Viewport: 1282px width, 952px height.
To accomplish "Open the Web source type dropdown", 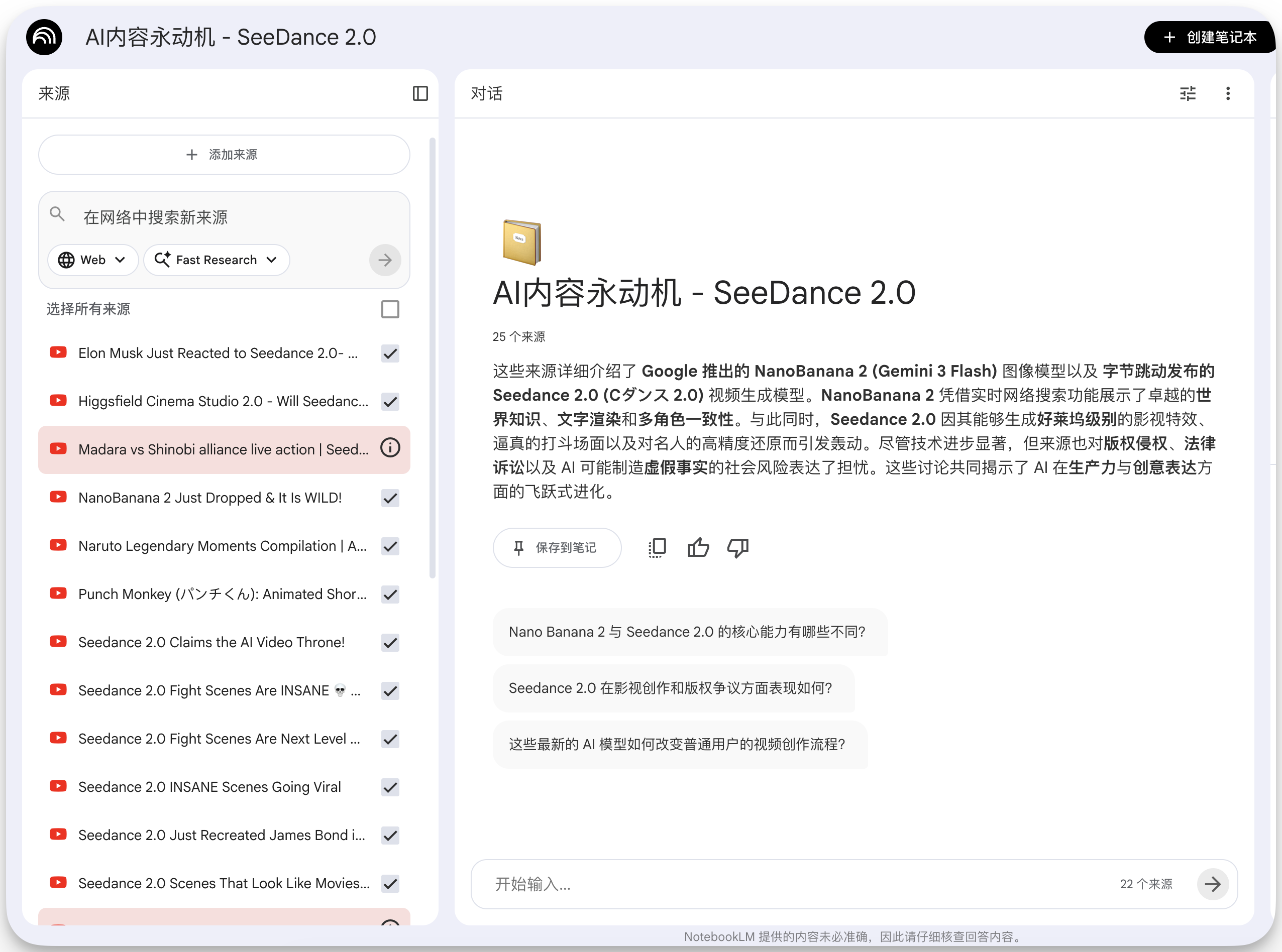I will click(x=93, y=260).
